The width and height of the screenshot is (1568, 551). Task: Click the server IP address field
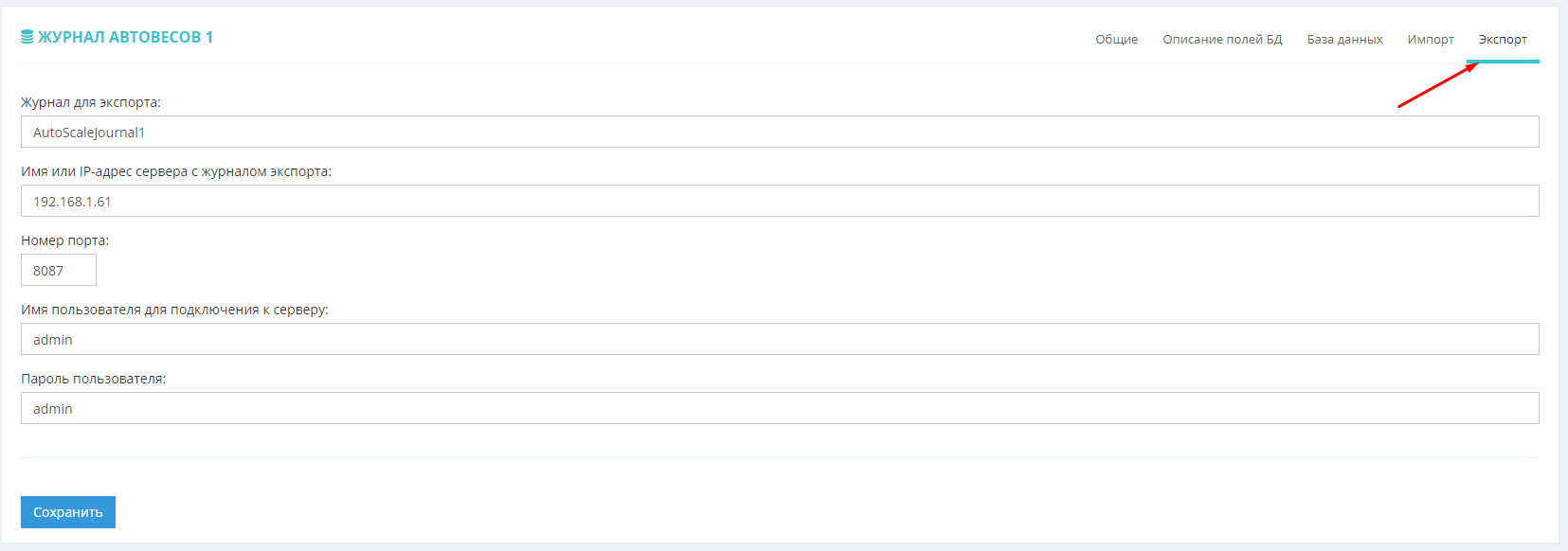pyautogui.click(x=779, y=201)
